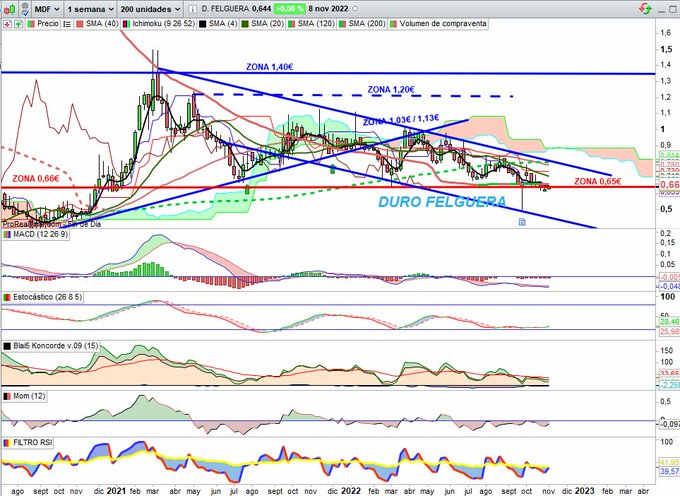The width and height of the screenshot is (680, 496).
Task: Click the 2021 label on time axis
Action: tap(116, 491)
